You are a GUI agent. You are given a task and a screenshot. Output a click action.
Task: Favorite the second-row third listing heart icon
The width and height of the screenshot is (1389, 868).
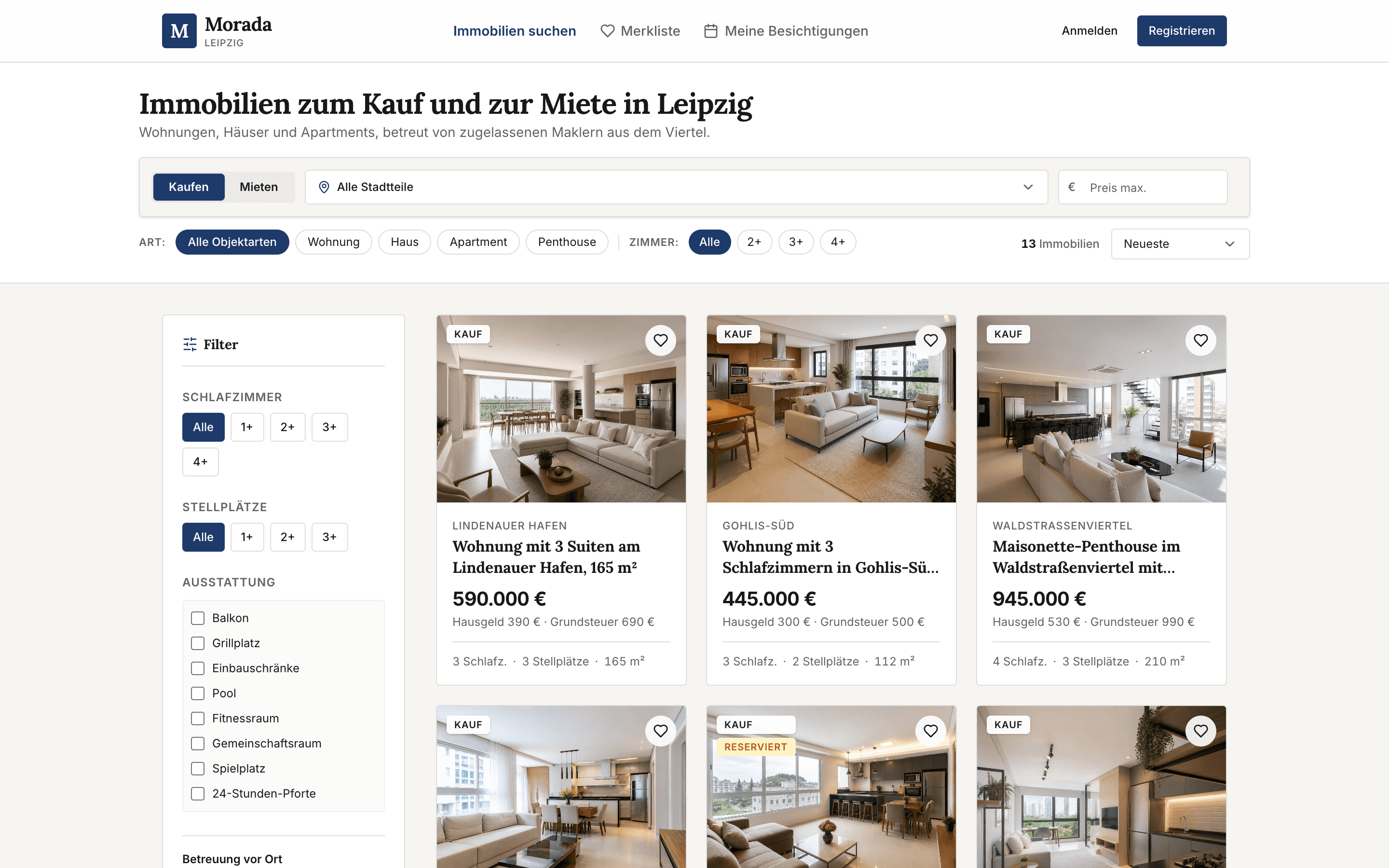tap(1201, 731)
